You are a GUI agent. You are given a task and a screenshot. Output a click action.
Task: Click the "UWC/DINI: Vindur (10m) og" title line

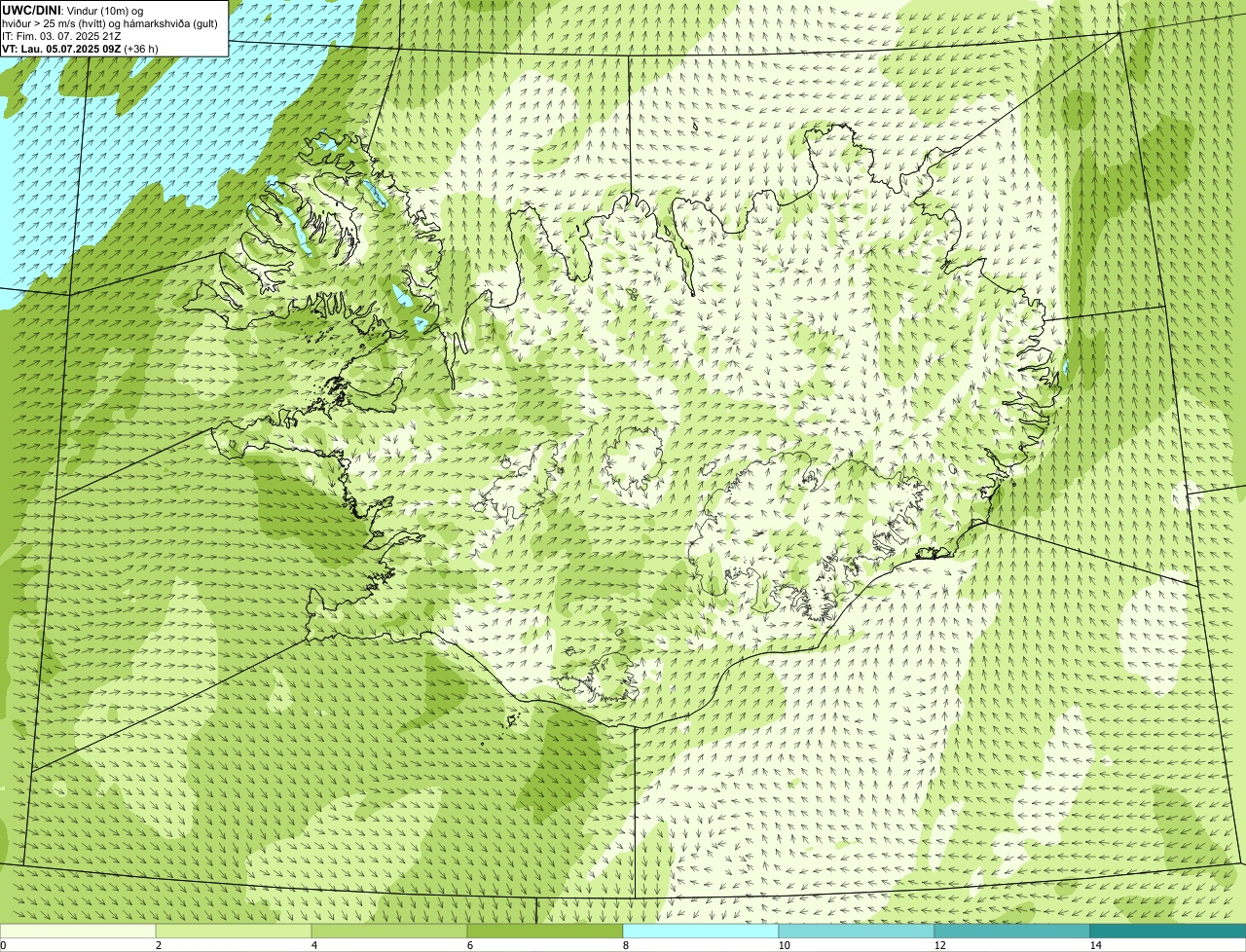point(73,11)
